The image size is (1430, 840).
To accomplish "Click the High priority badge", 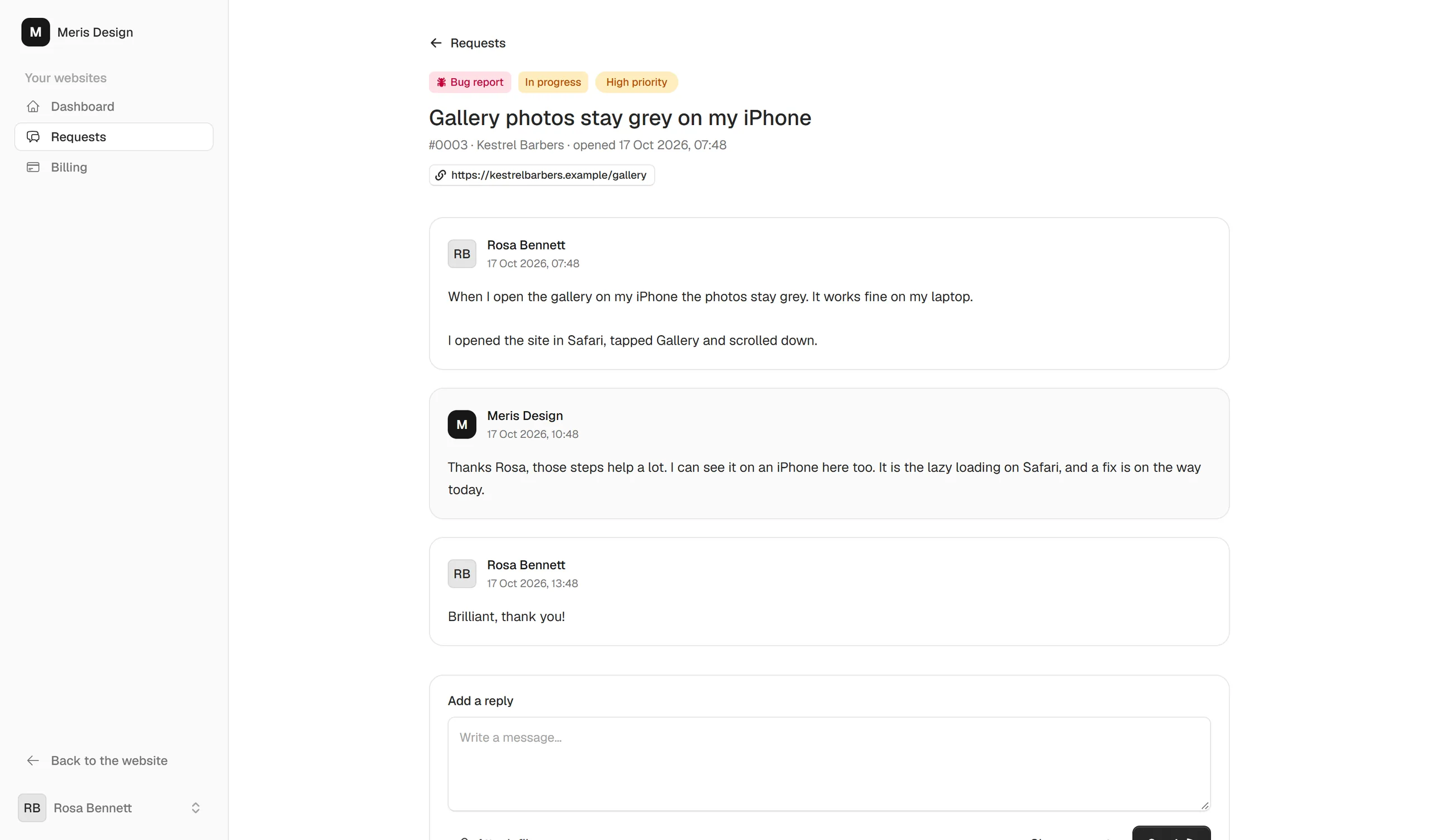I will [637, 82].
